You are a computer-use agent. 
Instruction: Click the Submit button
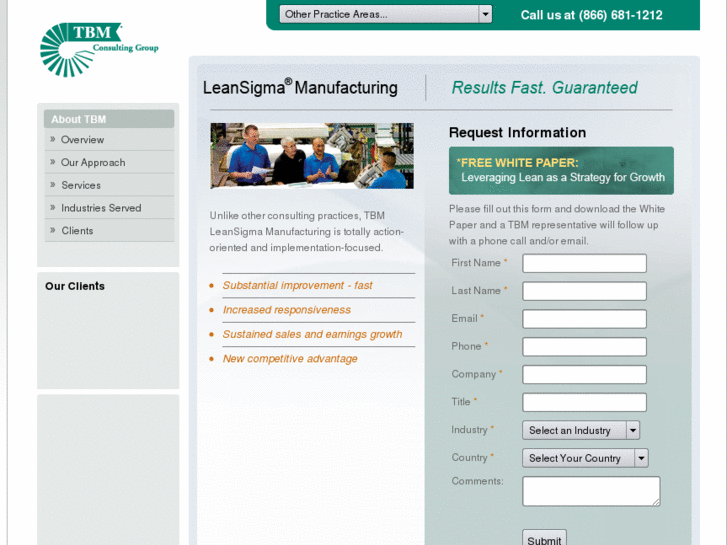tap(544, 538)
